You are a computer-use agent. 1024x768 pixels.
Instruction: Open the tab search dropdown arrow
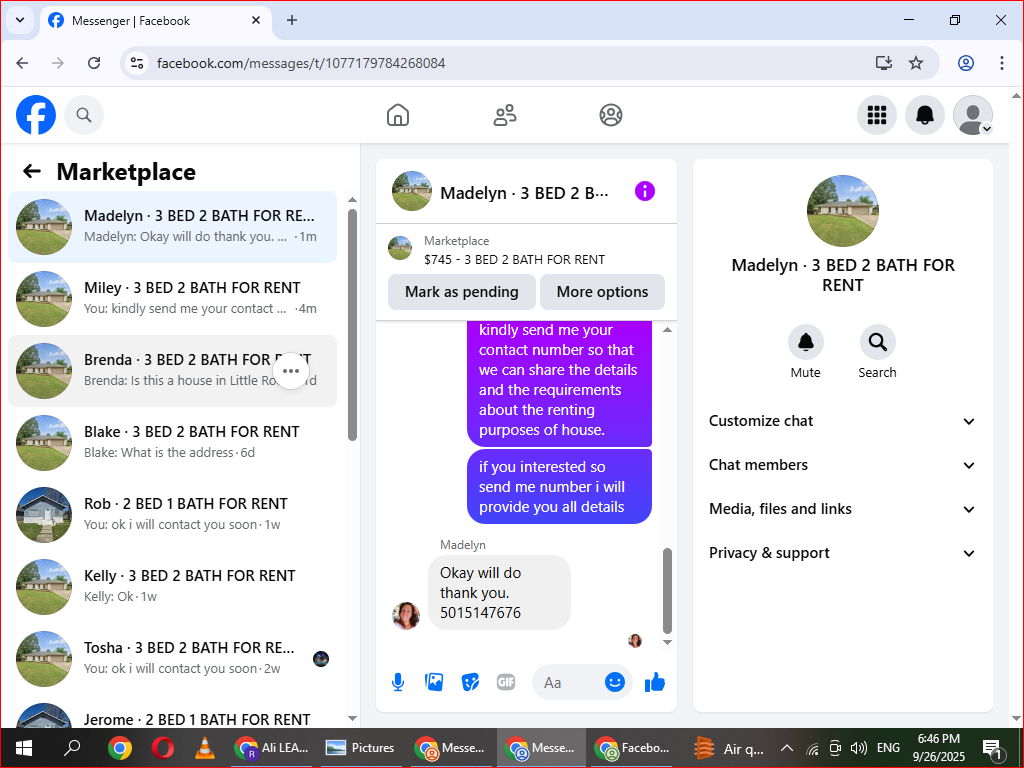coord(20,20)
